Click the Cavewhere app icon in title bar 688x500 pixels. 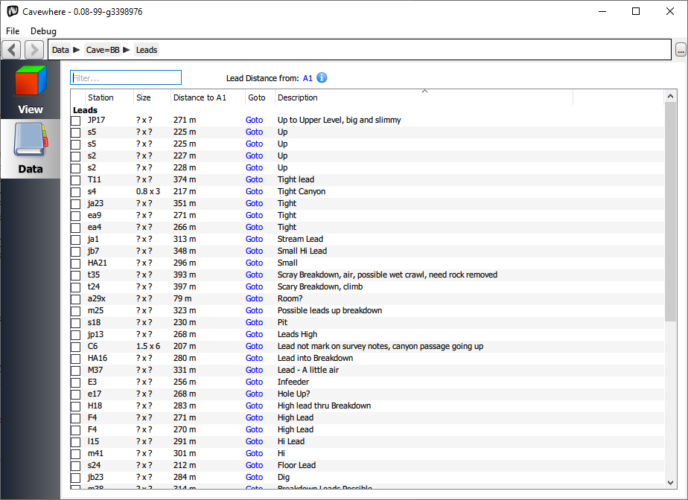coord(12,11)
